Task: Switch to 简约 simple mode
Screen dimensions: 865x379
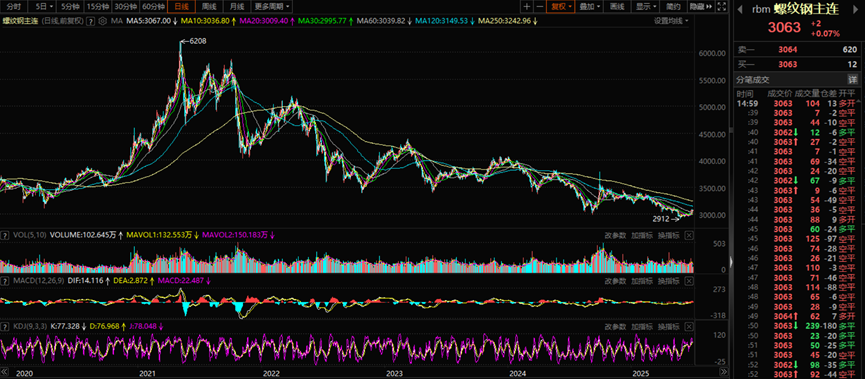Action: pos(673,7)
